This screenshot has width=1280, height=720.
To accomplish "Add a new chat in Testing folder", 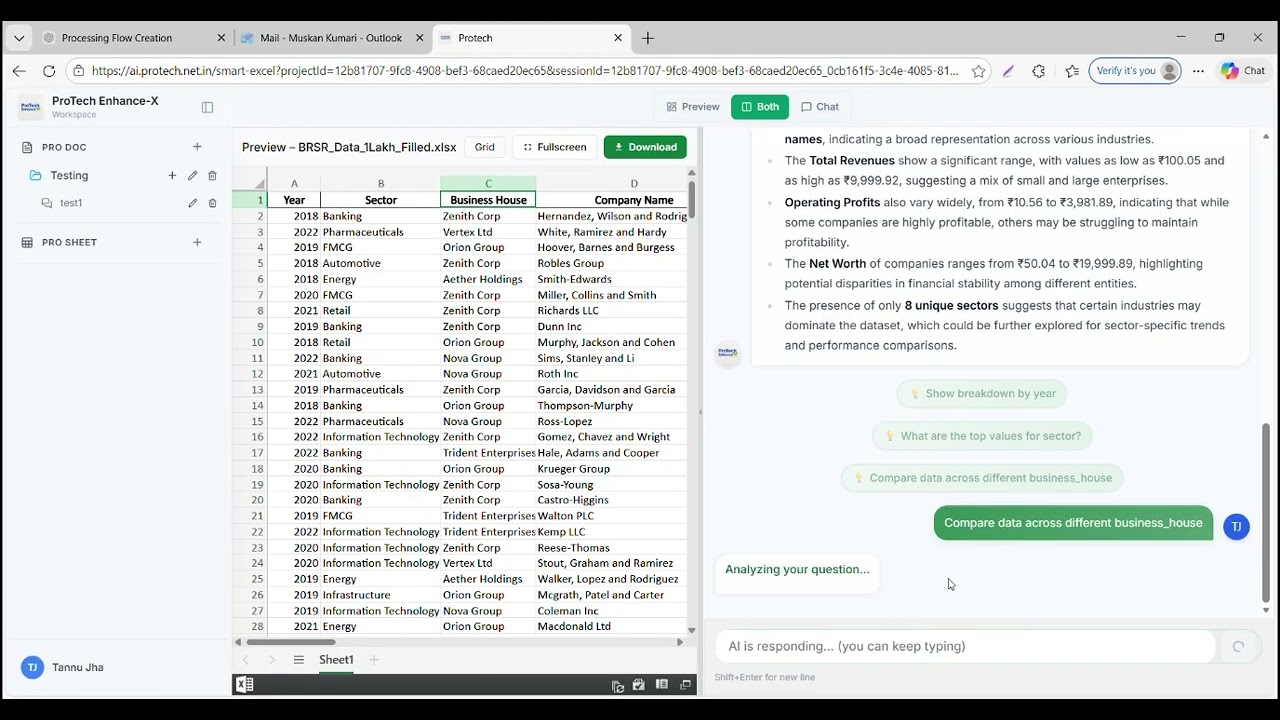I will point(172,176).
